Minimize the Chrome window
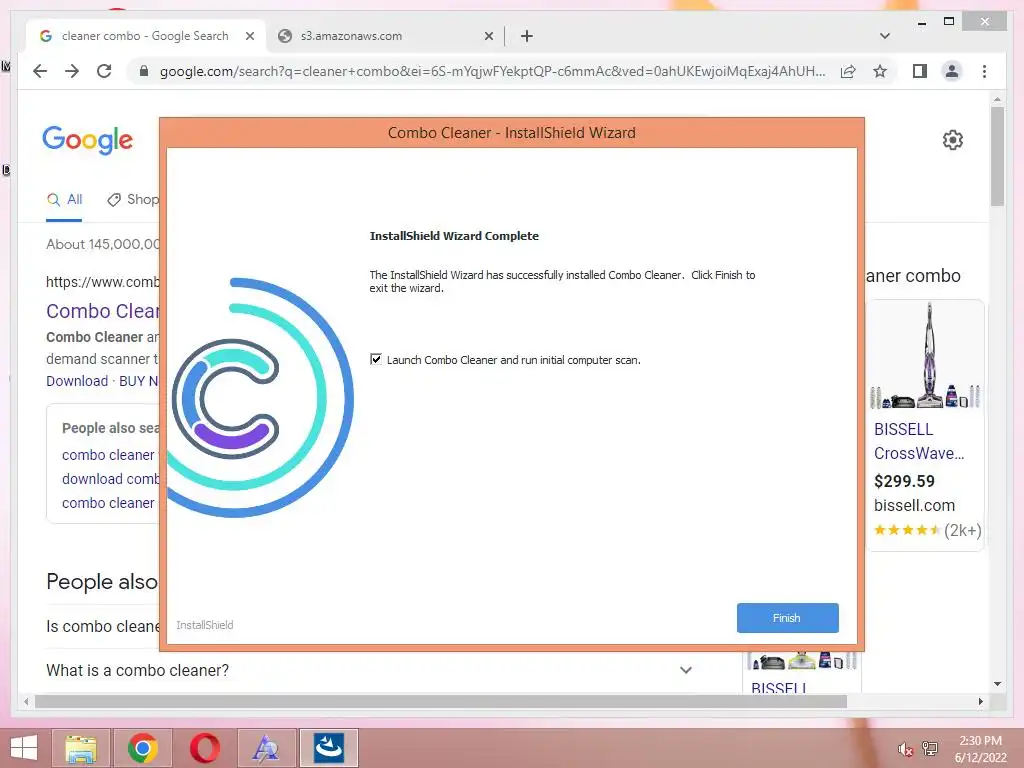 click(x=921, y=22)
